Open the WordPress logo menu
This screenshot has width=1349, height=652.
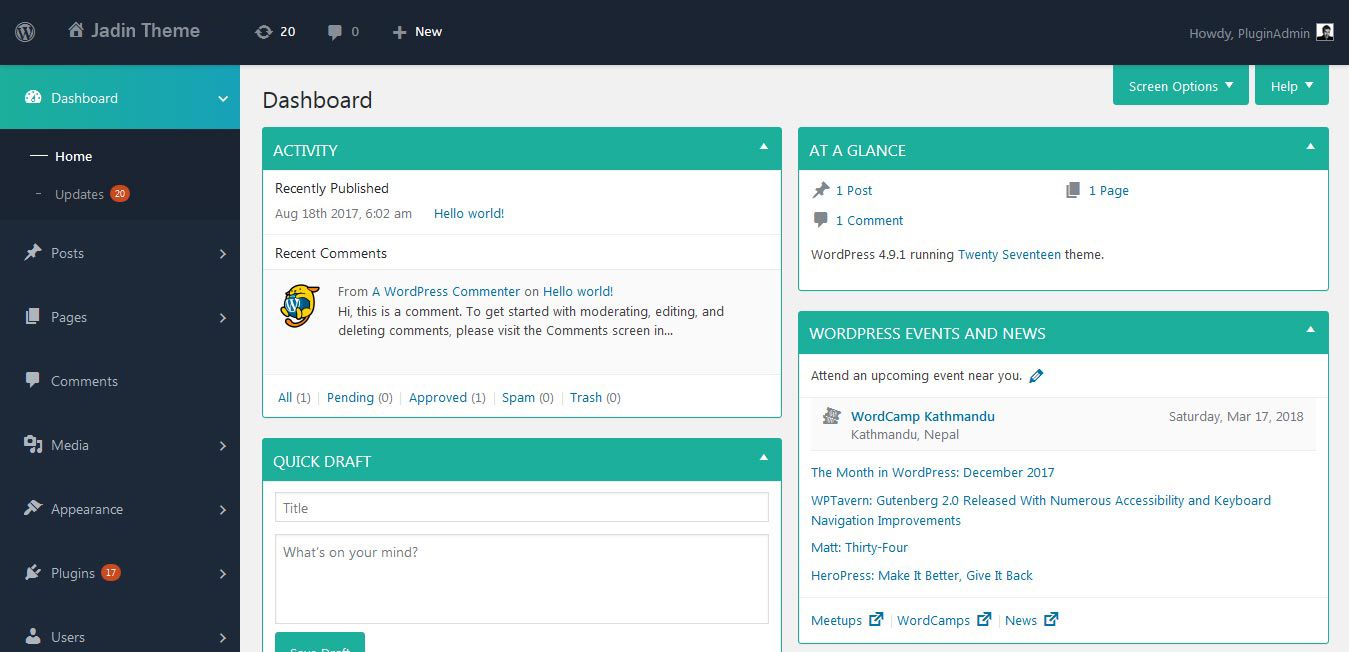25,32
